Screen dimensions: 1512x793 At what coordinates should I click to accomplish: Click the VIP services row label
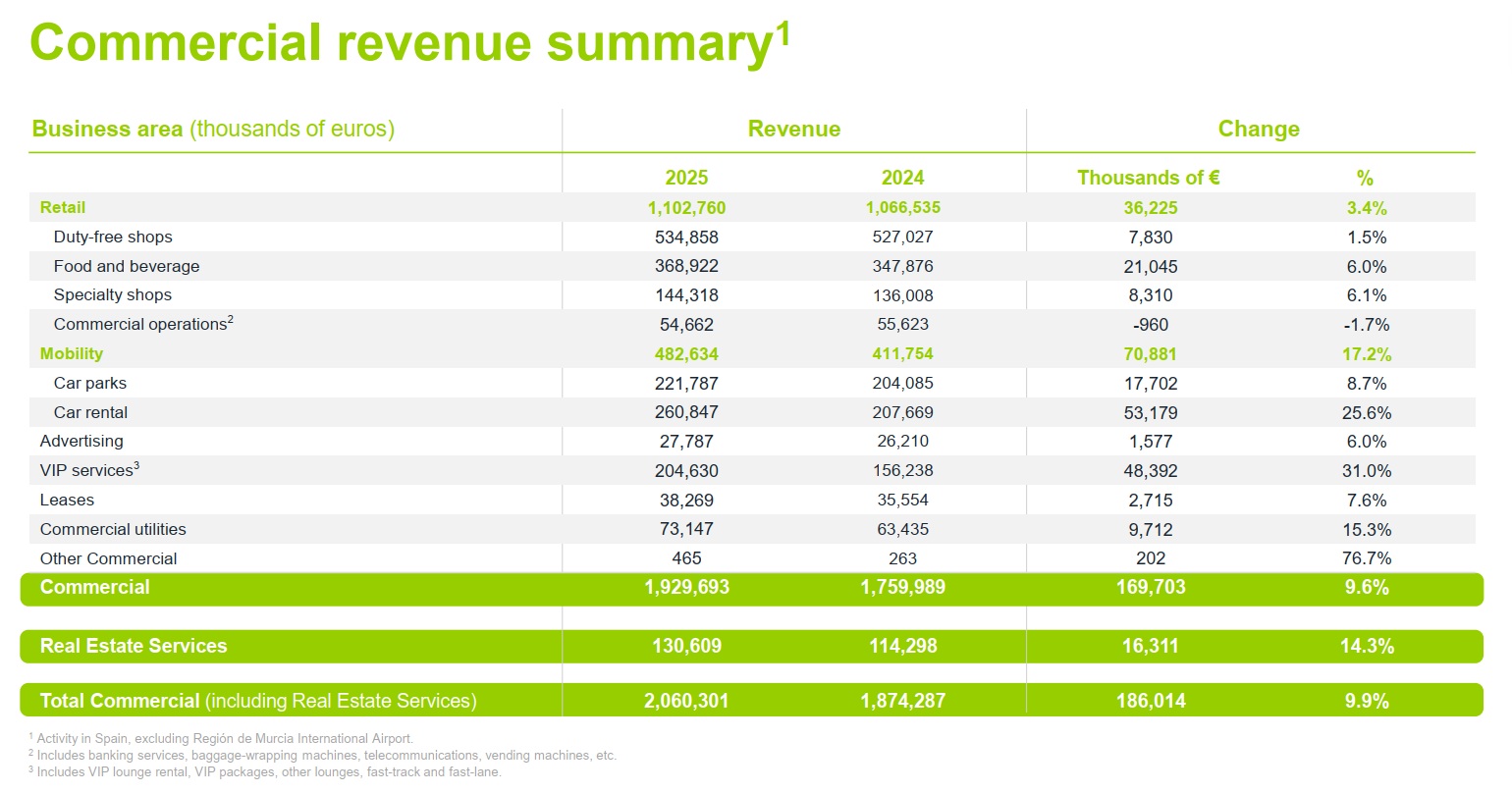(x=89, y=470)
